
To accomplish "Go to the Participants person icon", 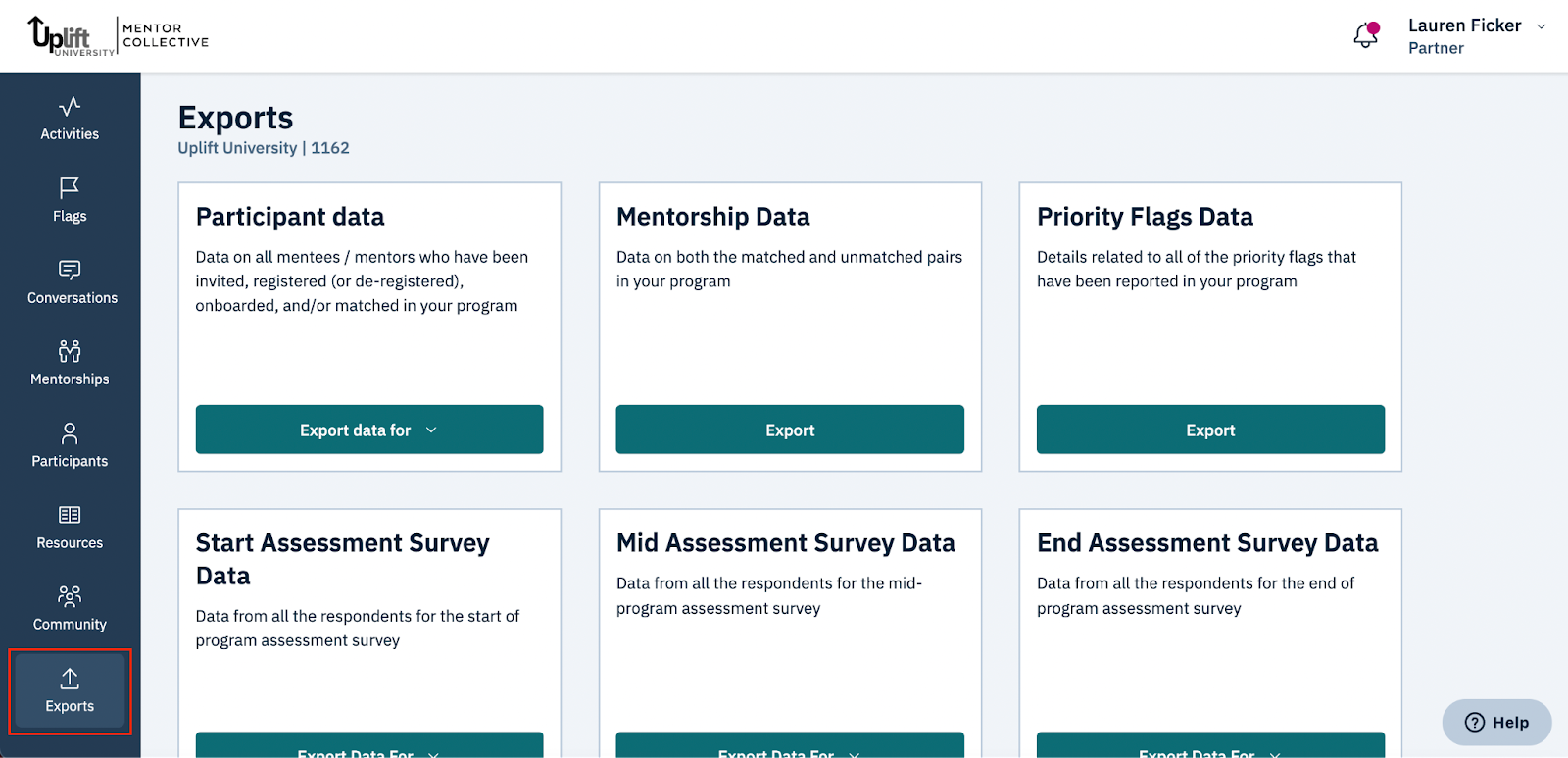I will 70,433.
